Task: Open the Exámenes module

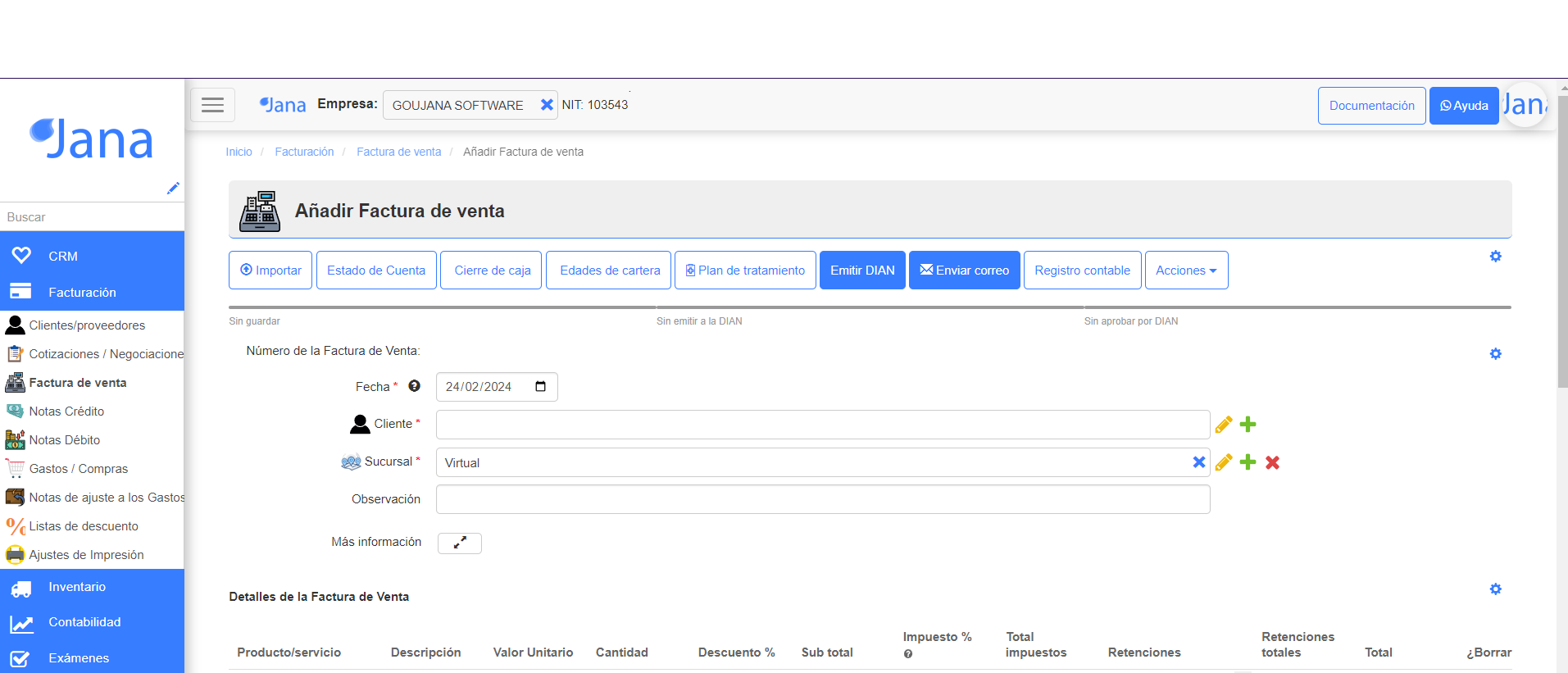Action: 92,657
